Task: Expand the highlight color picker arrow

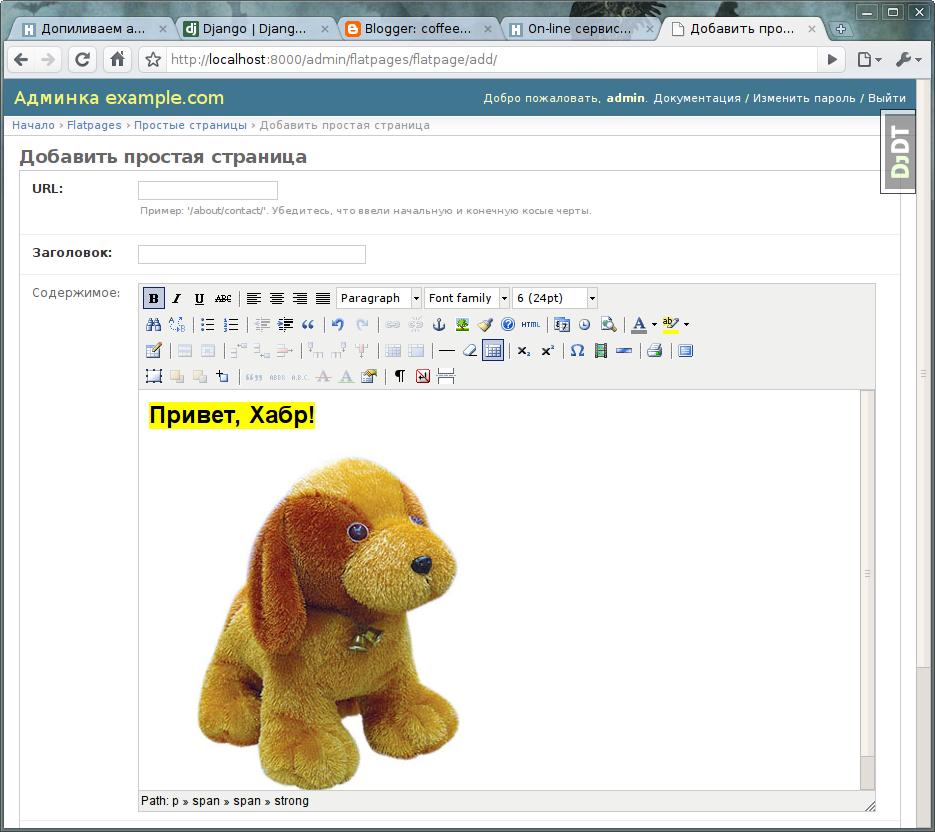Action: pos(687,324)
